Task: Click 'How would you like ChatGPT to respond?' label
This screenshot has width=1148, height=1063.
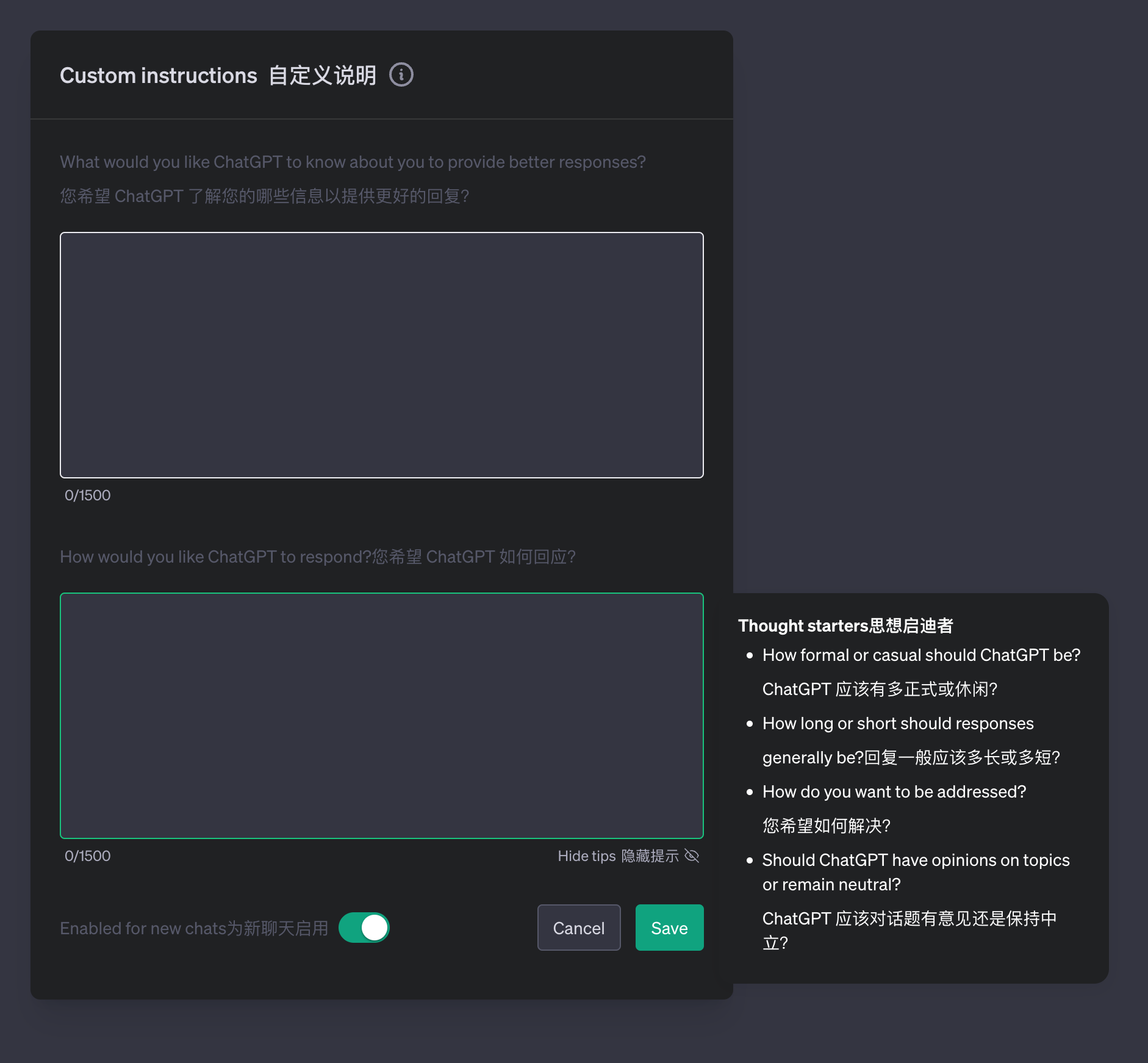Action: pos(215,557)
